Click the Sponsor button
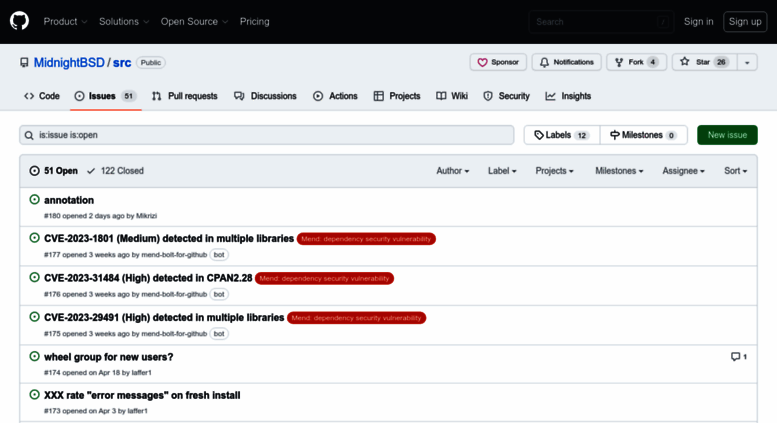Screen dimensions: 777x423 pyautogui.click(x=498, y=62)
